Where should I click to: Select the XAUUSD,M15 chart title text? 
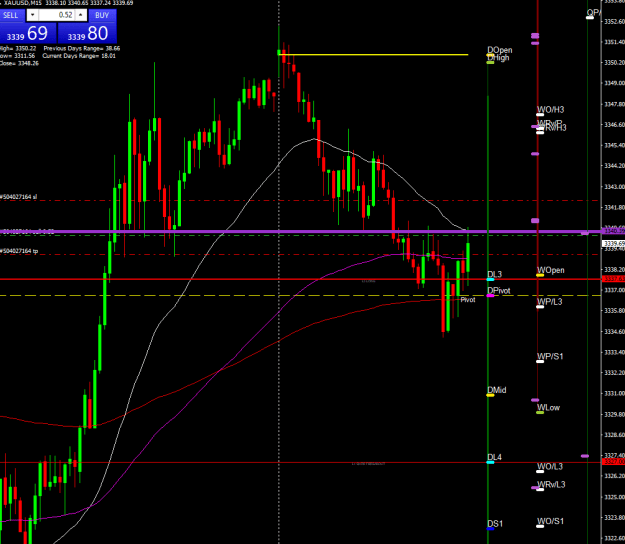[22, 3]
